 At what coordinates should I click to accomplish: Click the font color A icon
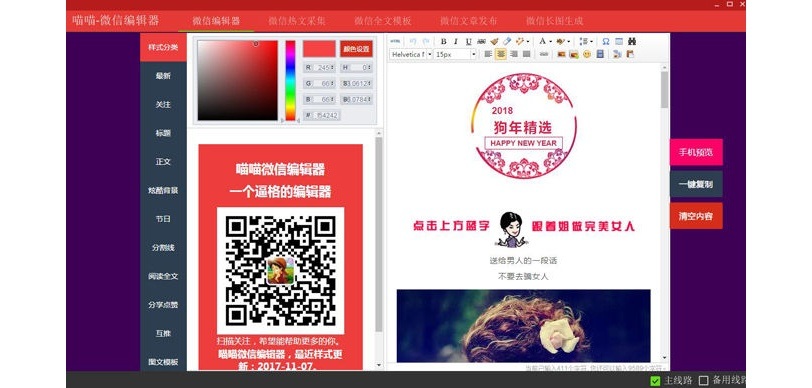[542, 41]
